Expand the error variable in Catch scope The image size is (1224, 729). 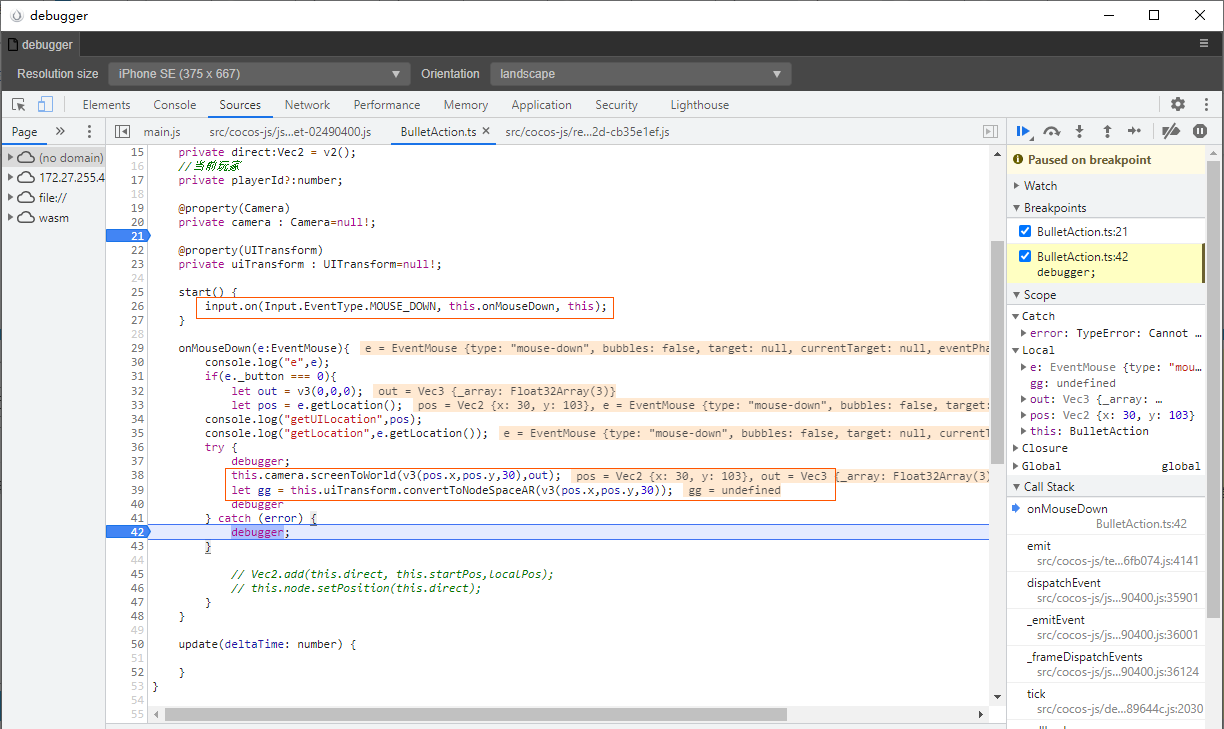point(1024,333)
